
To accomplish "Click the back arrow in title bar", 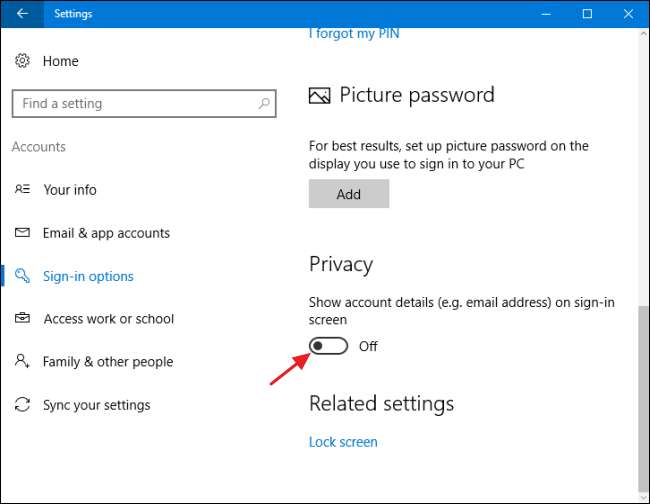I will point(22,13).
